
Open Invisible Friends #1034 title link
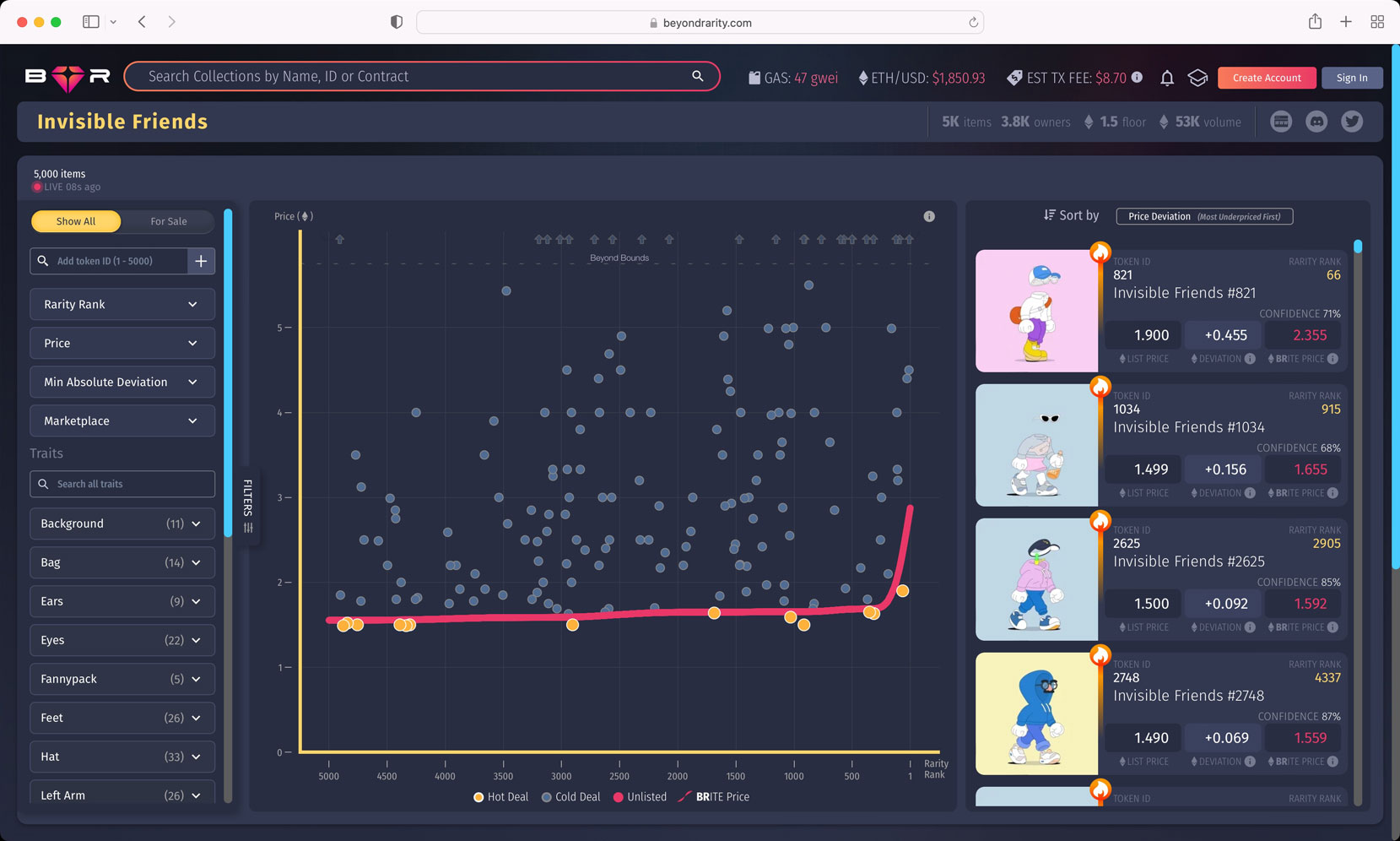[x=1188, y=427]
